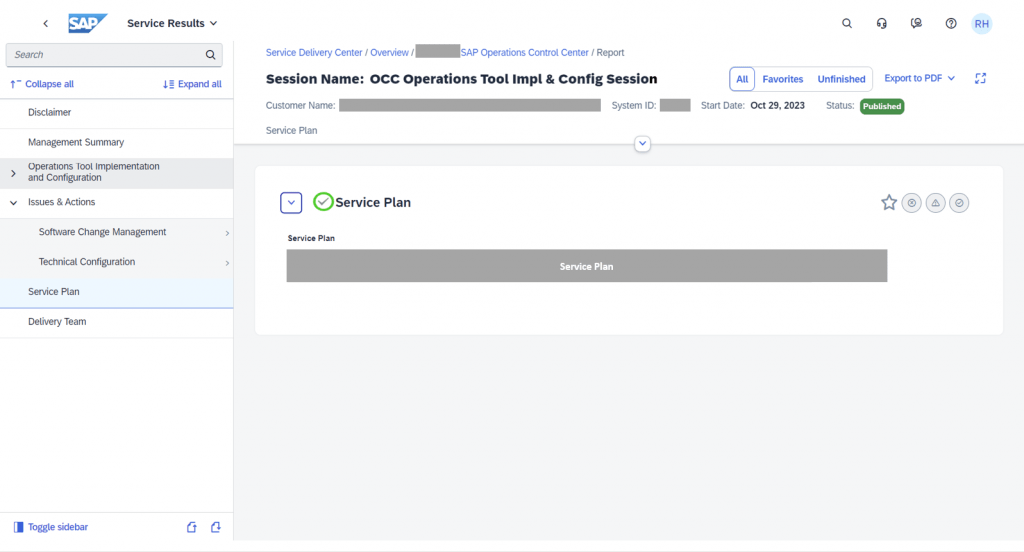1024x552 pixels.
Task: Open the Service Results dropdown
Action: tap(172, 24)
